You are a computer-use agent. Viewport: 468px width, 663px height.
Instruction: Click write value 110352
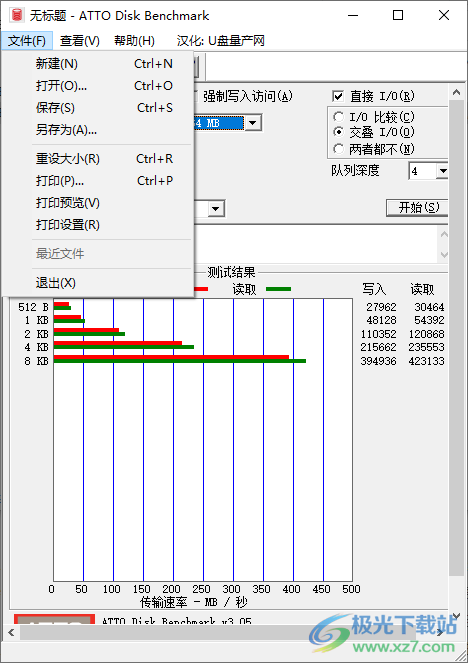coord(379,334)
